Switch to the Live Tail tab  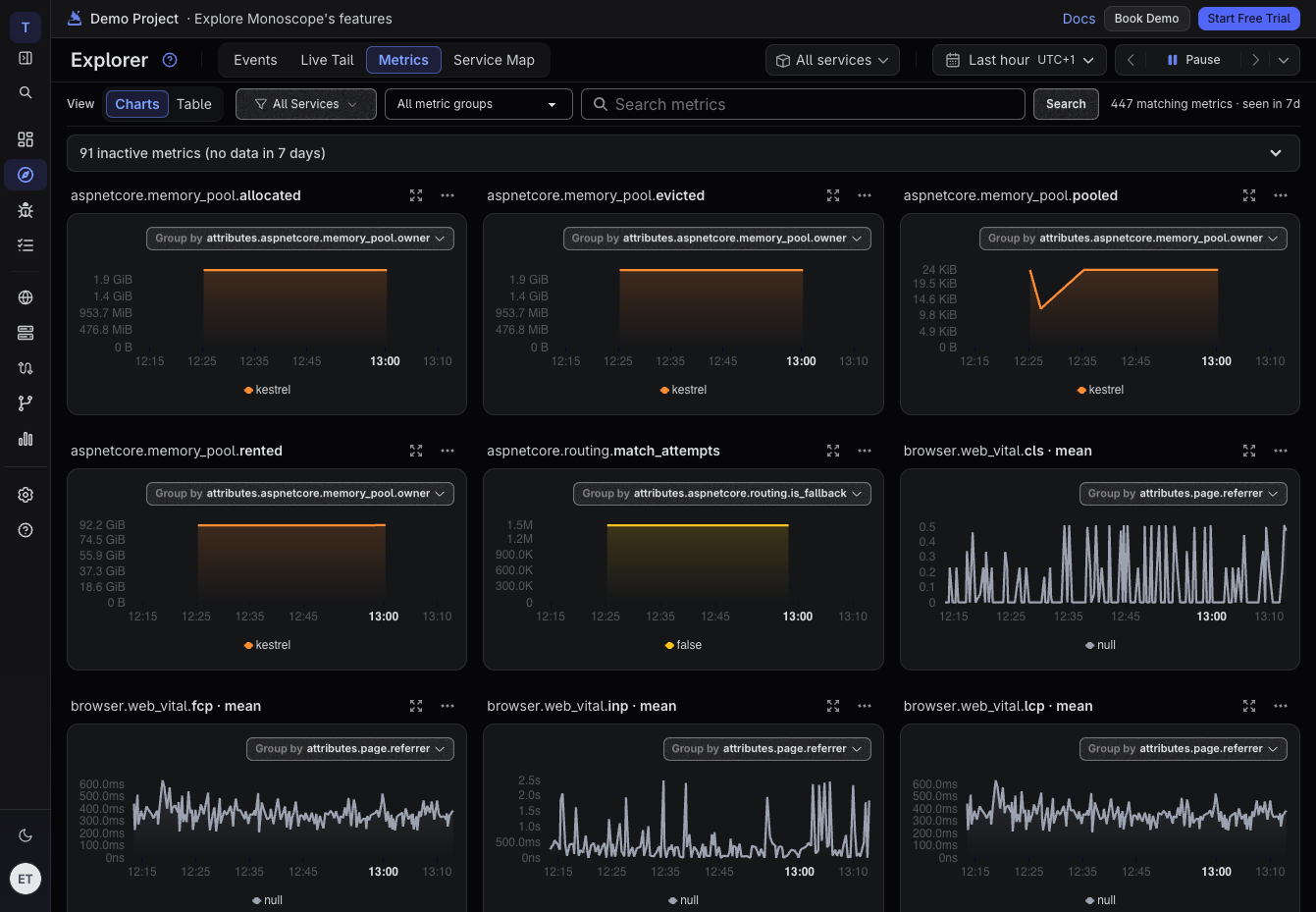pos(327,60)
